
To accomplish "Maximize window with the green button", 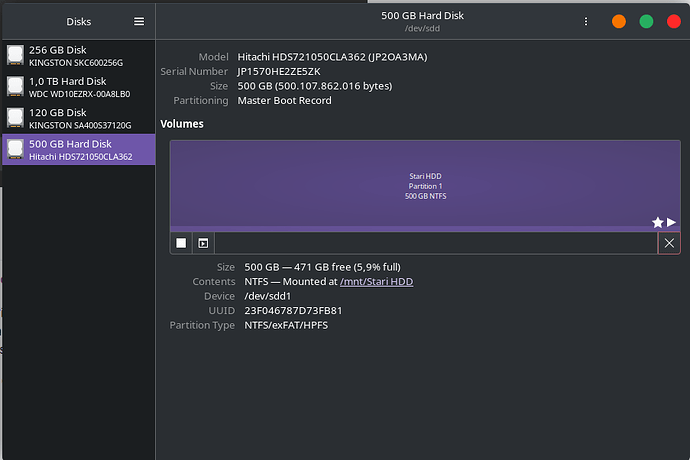I will (x=646, y=21).
